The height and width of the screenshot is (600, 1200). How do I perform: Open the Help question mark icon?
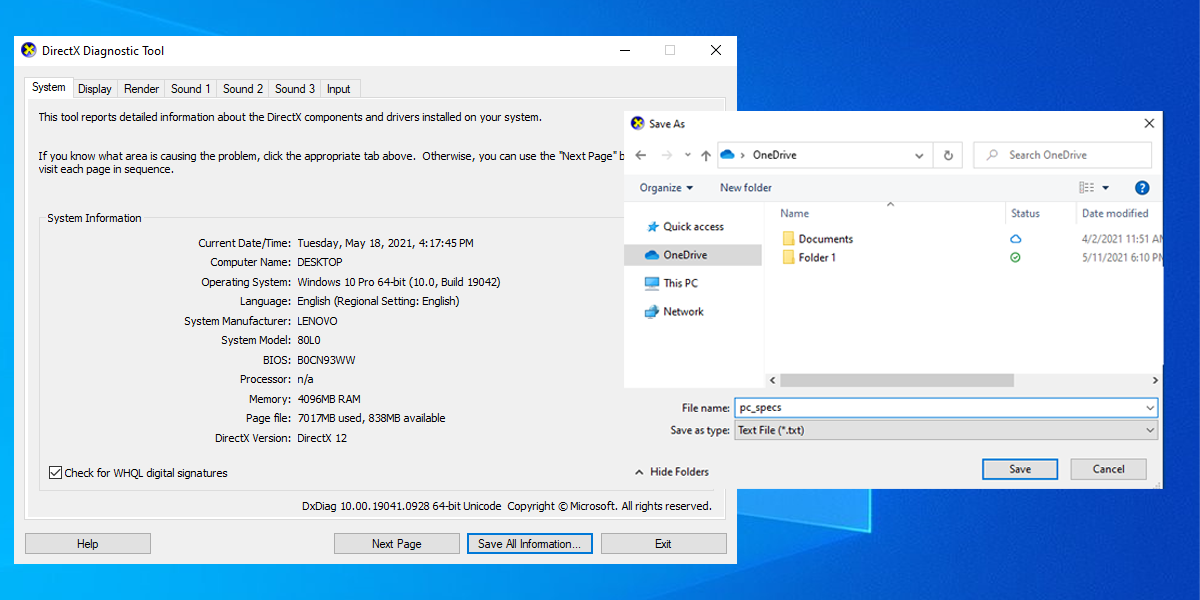[x=1141, y=187]
